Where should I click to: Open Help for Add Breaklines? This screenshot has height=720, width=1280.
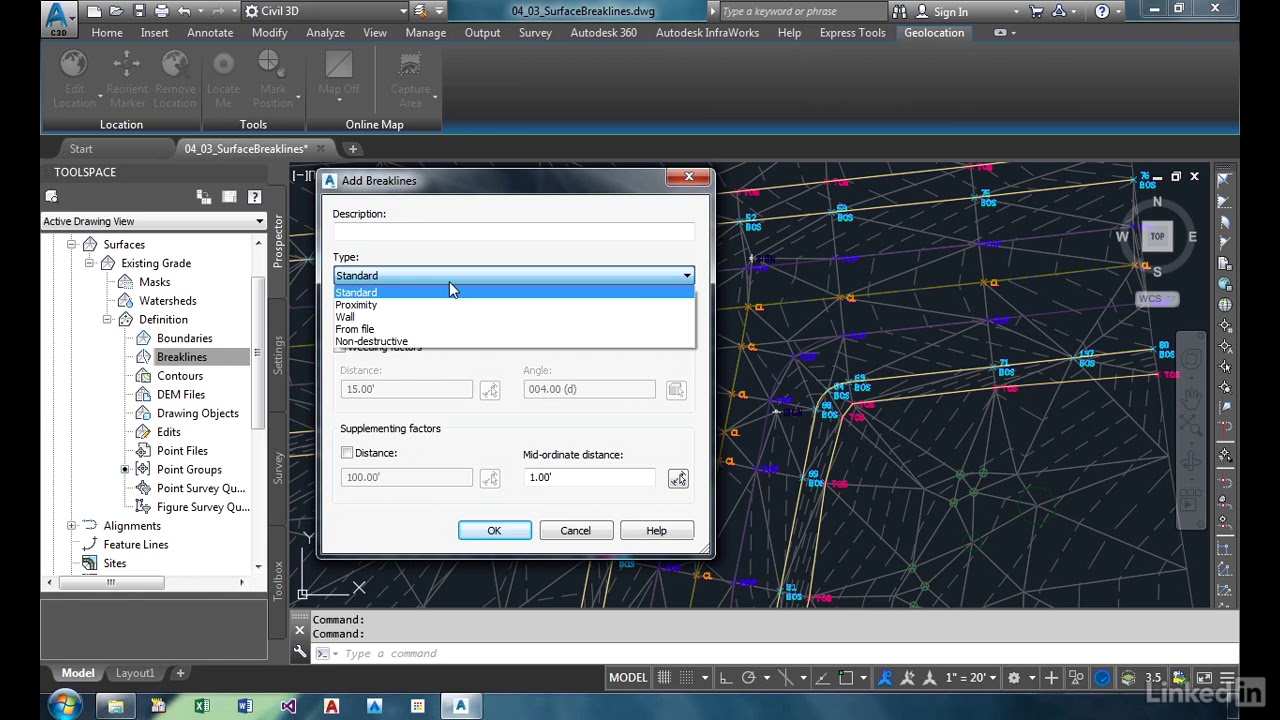(656, 530)
